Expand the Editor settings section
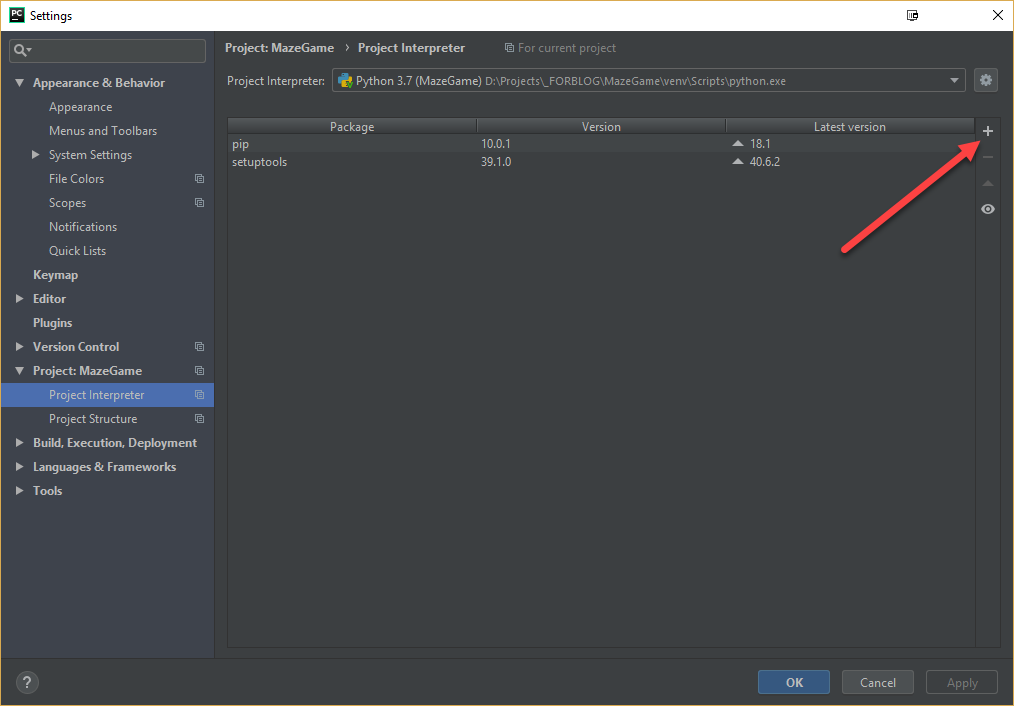The height and width of the screenshot is (706, 1014). pos(20,299)
